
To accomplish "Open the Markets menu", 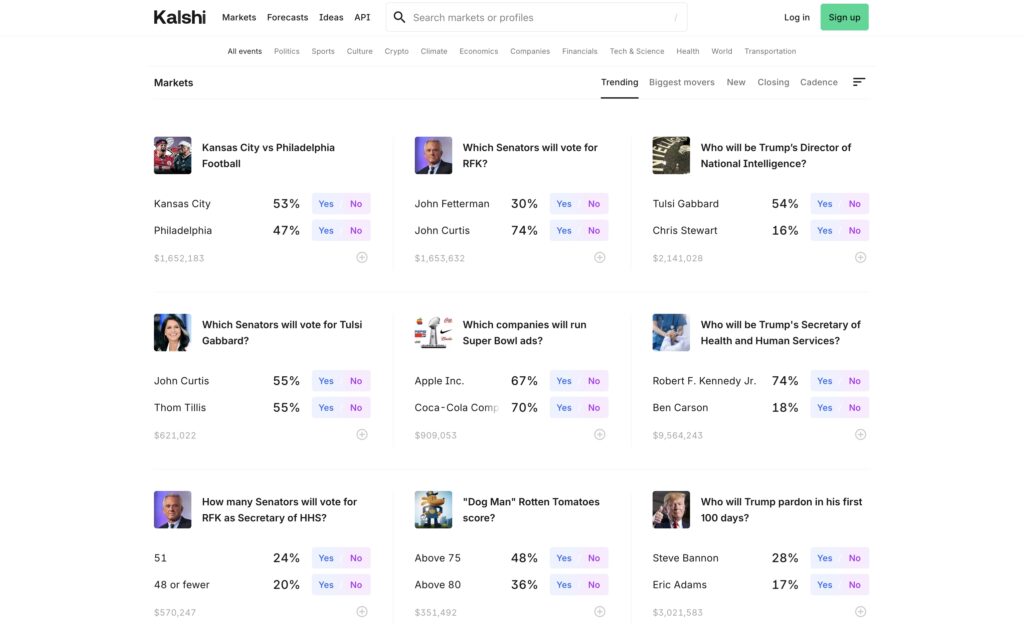I will click(239, 18).
